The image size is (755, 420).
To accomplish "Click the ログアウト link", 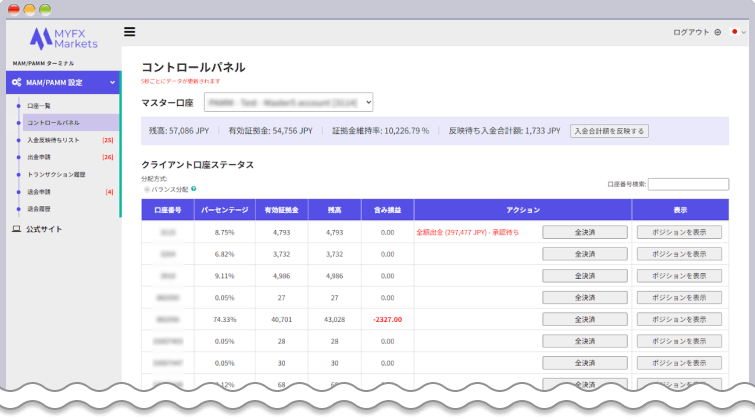I will [691, 32].
